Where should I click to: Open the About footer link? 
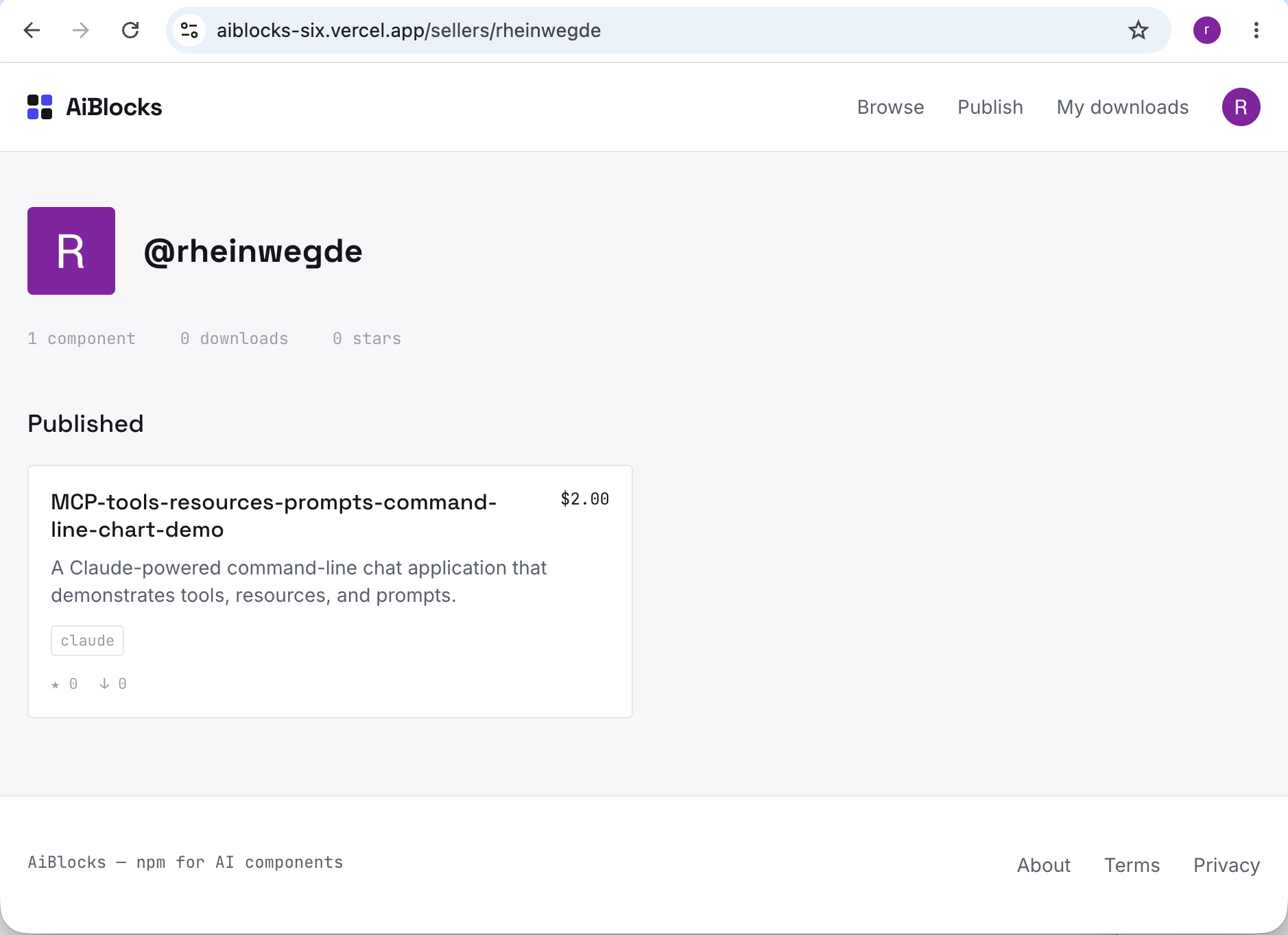(x=1044, y=865)
